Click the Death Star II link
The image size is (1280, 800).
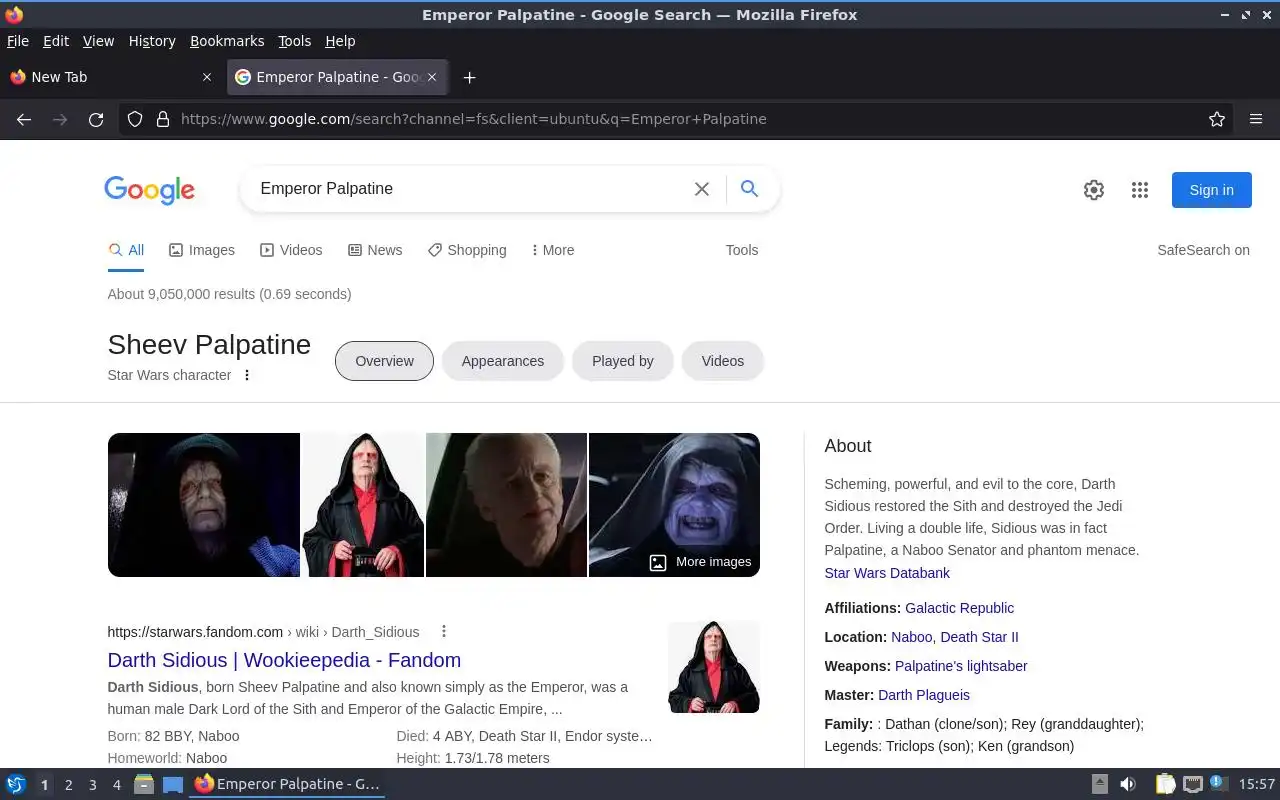coord(979,637)
